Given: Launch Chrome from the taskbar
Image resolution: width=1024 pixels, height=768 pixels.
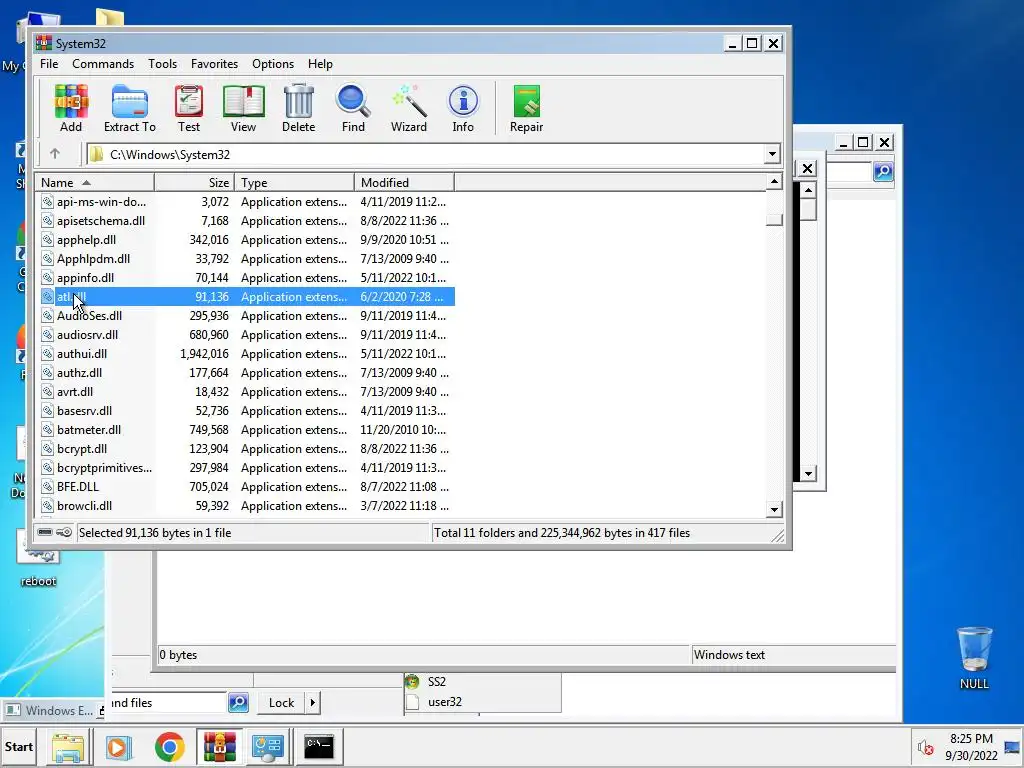Looking at the screenshot, I should pos(170,747).
